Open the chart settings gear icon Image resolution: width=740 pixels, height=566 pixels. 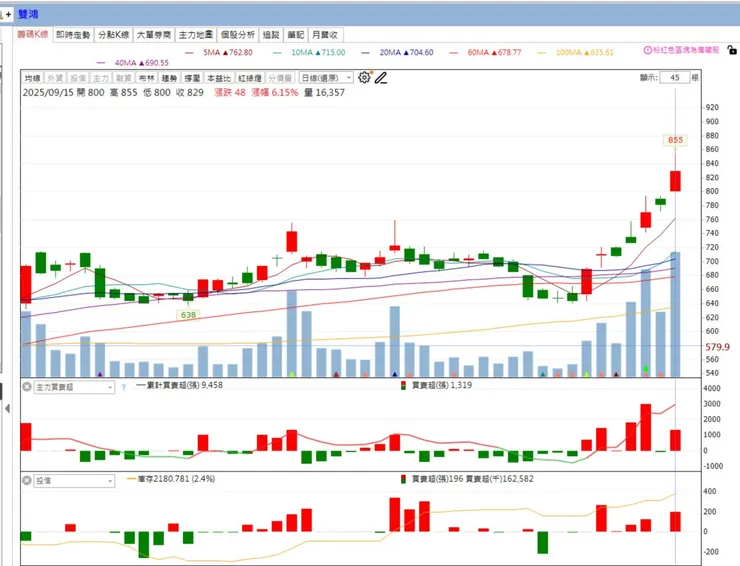[x=364, y=77]
